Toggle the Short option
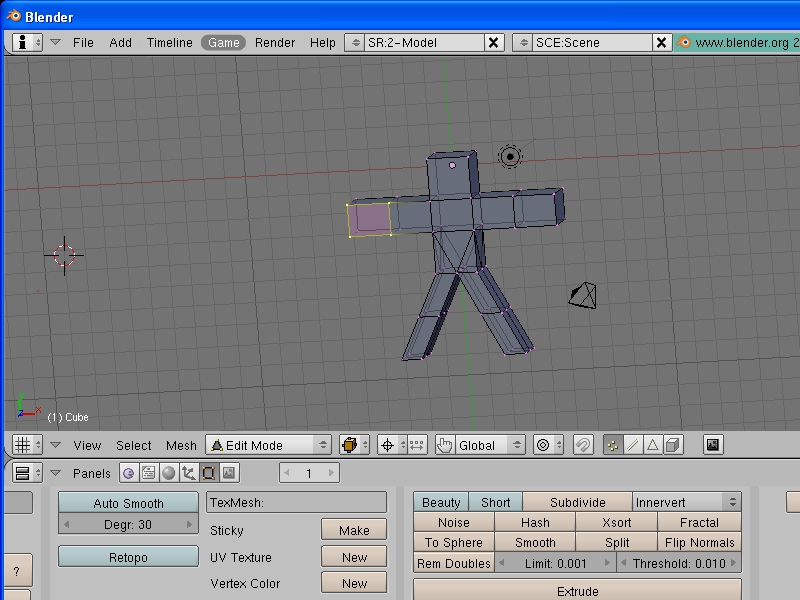 point(495,502)
